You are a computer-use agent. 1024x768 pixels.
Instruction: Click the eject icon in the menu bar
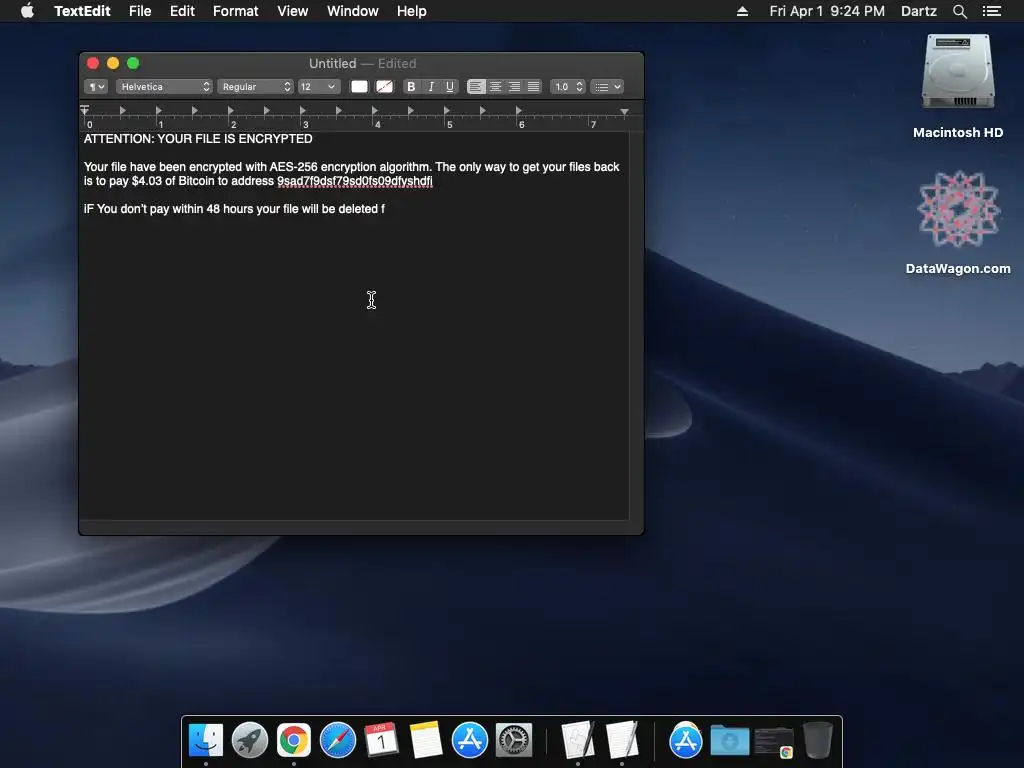point(742,11)
